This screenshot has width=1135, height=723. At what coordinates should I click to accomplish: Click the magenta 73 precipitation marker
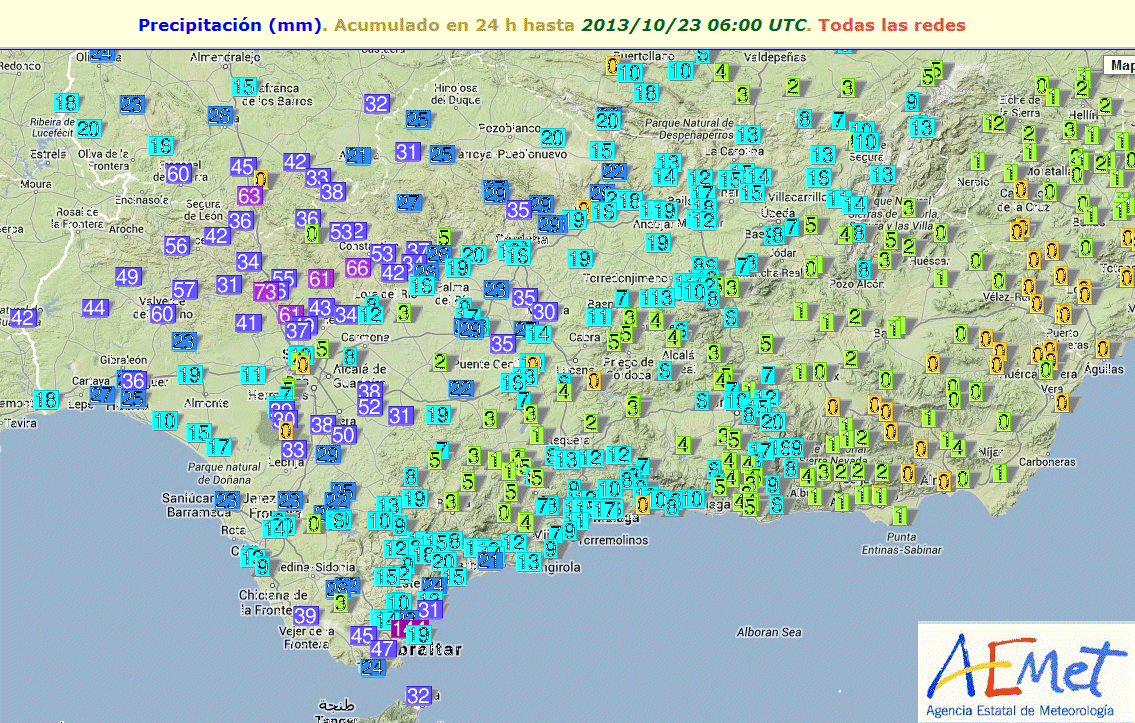(x=265, y=292)
